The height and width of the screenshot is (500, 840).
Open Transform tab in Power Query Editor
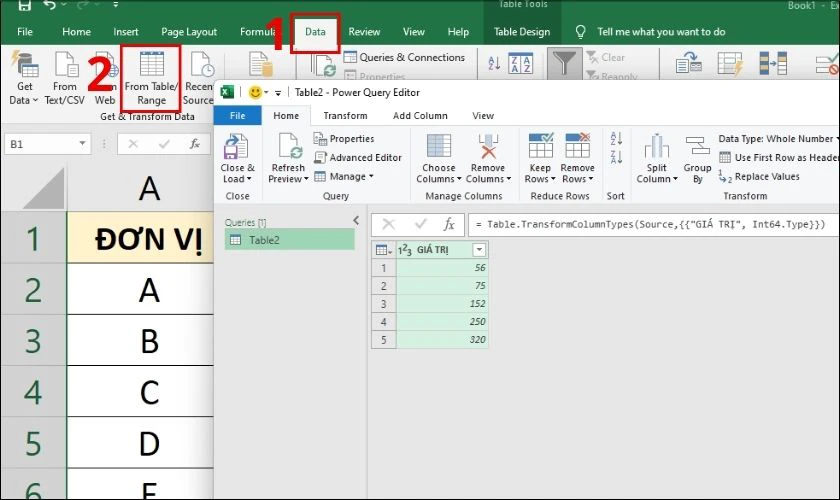click(346, 116)
